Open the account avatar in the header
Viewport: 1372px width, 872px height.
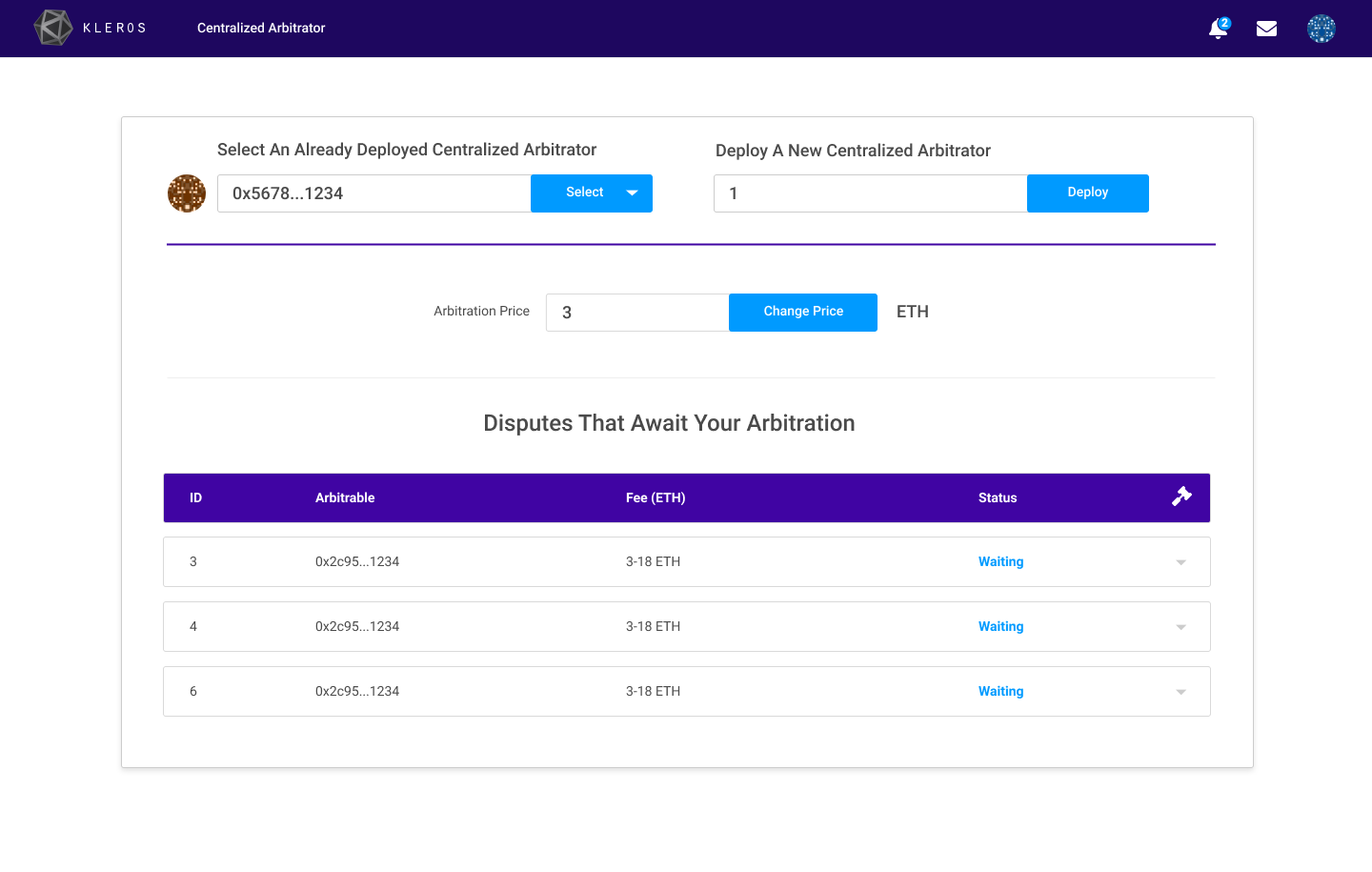[x=1322, y=29]
